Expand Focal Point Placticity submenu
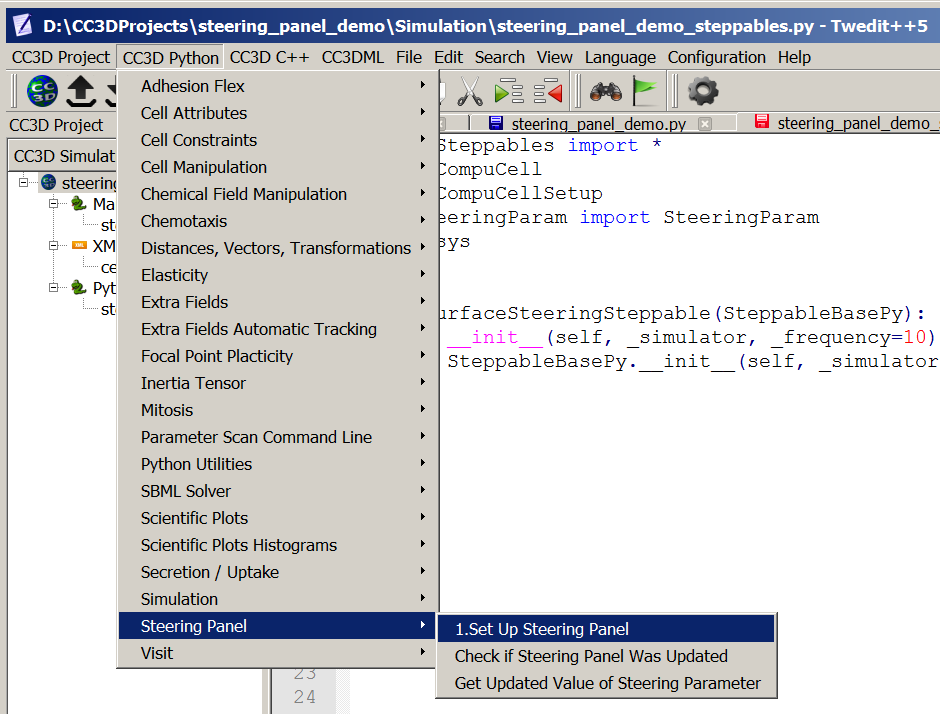The width and height of the screenshot is (940, 714). [278, 356]
